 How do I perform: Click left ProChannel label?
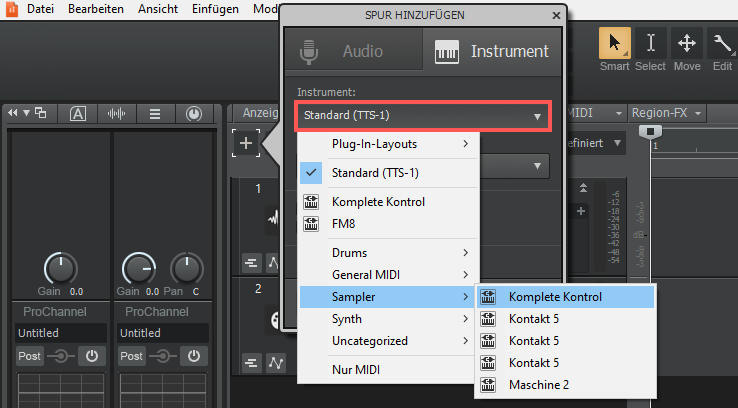point(55,312)
